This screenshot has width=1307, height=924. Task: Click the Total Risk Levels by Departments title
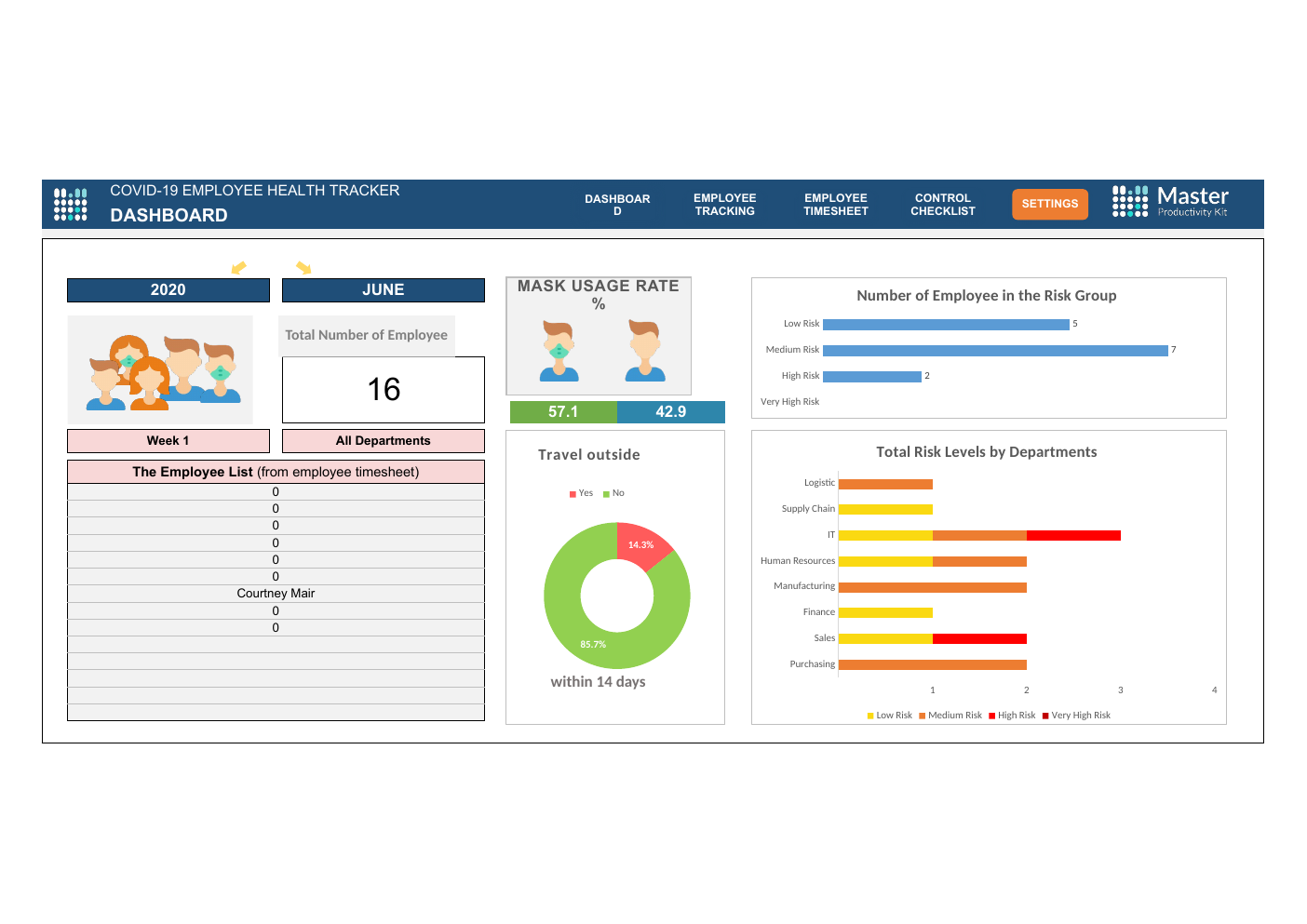click(x=987, y=452)
